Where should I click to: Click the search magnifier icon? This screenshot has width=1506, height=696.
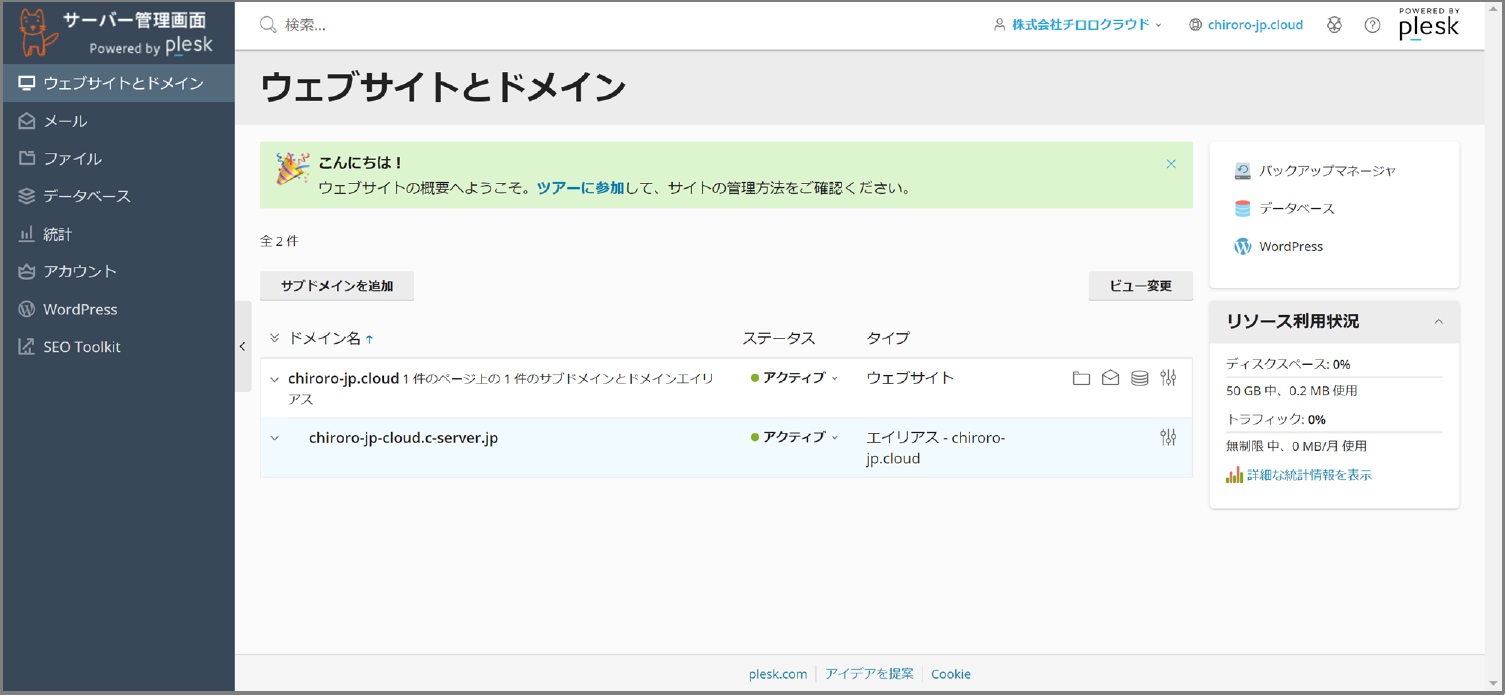268,25
